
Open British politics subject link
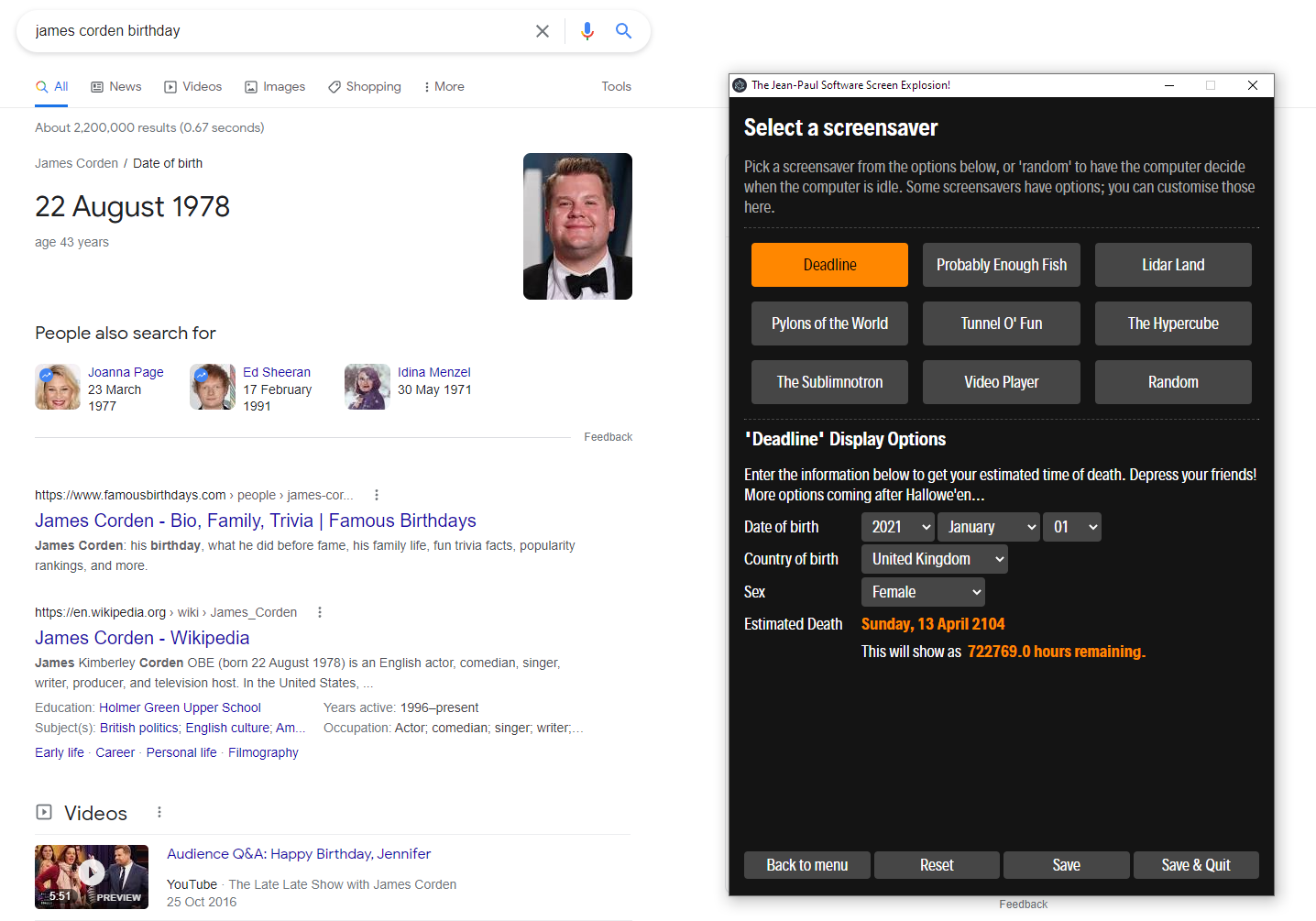[139, 728]
